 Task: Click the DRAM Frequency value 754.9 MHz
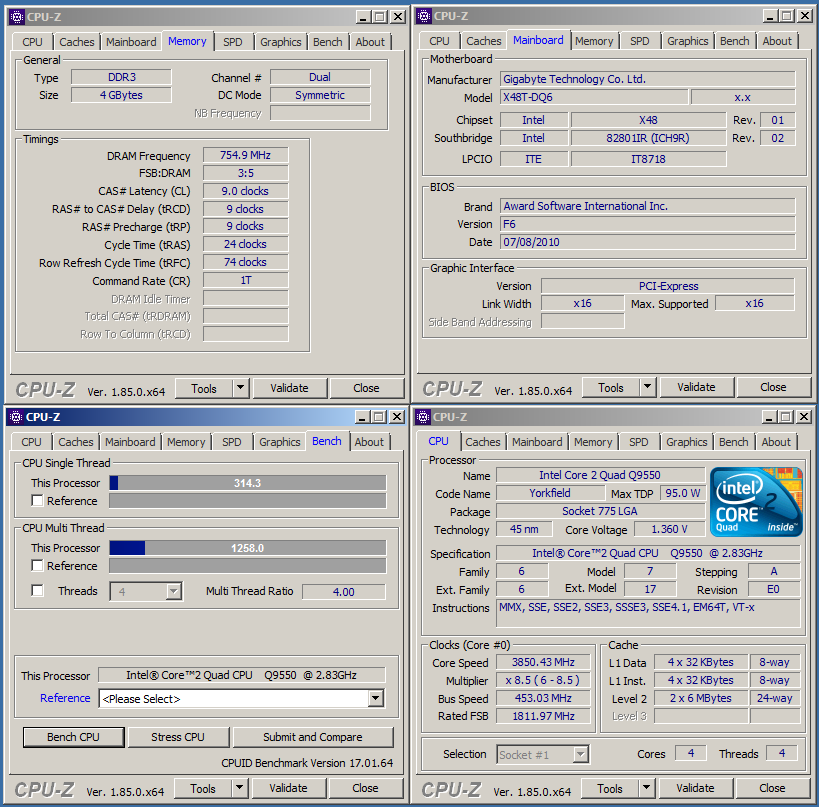245,155
